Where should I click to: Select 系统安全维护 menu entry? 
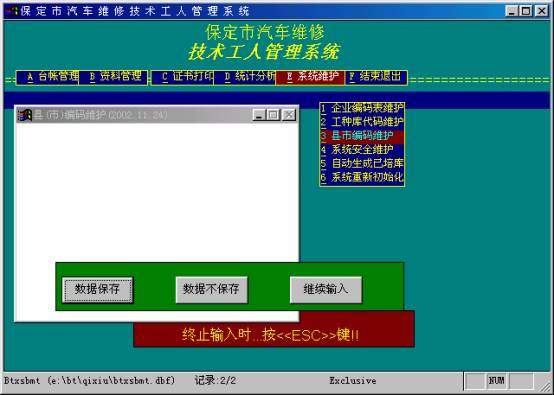[x=362, y=150]
